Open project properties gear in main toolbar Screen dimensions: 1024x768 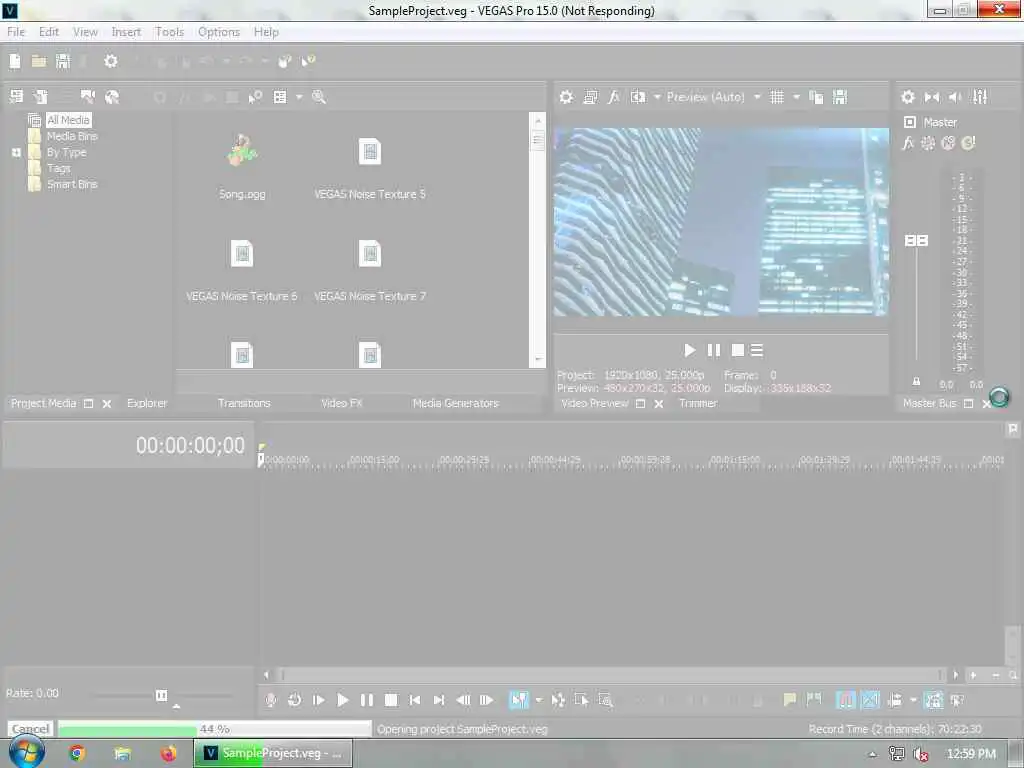click(x=111, y=61)
